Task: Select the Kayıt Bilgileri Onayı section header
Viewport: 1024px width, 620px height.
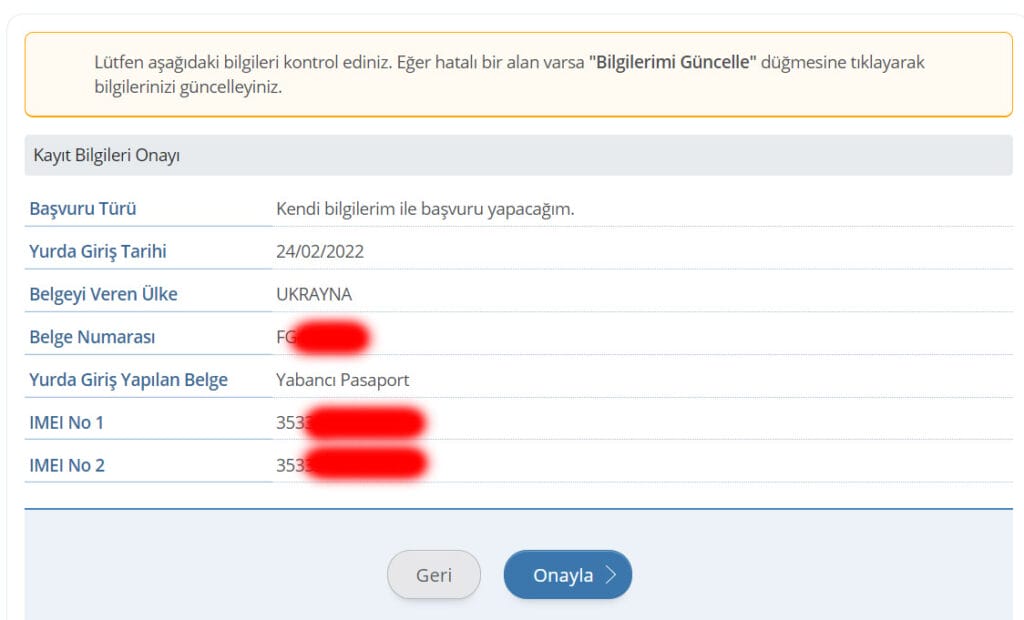Action: (x=106, y=156)
